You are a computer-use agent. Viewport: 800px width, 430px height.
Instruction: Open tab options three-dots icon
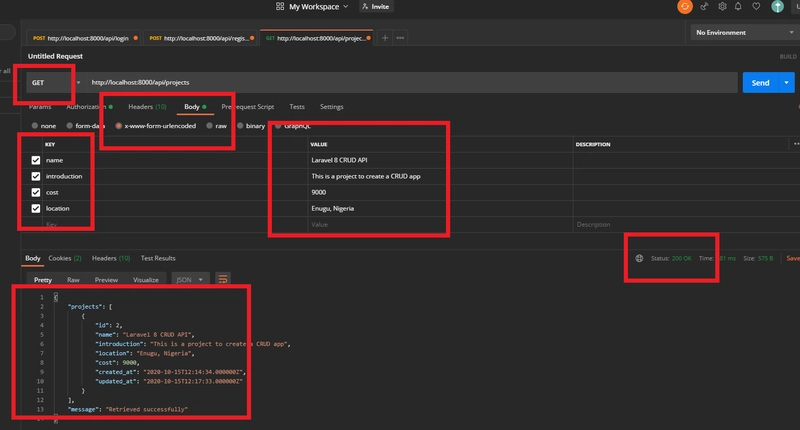tap(401, 38)
